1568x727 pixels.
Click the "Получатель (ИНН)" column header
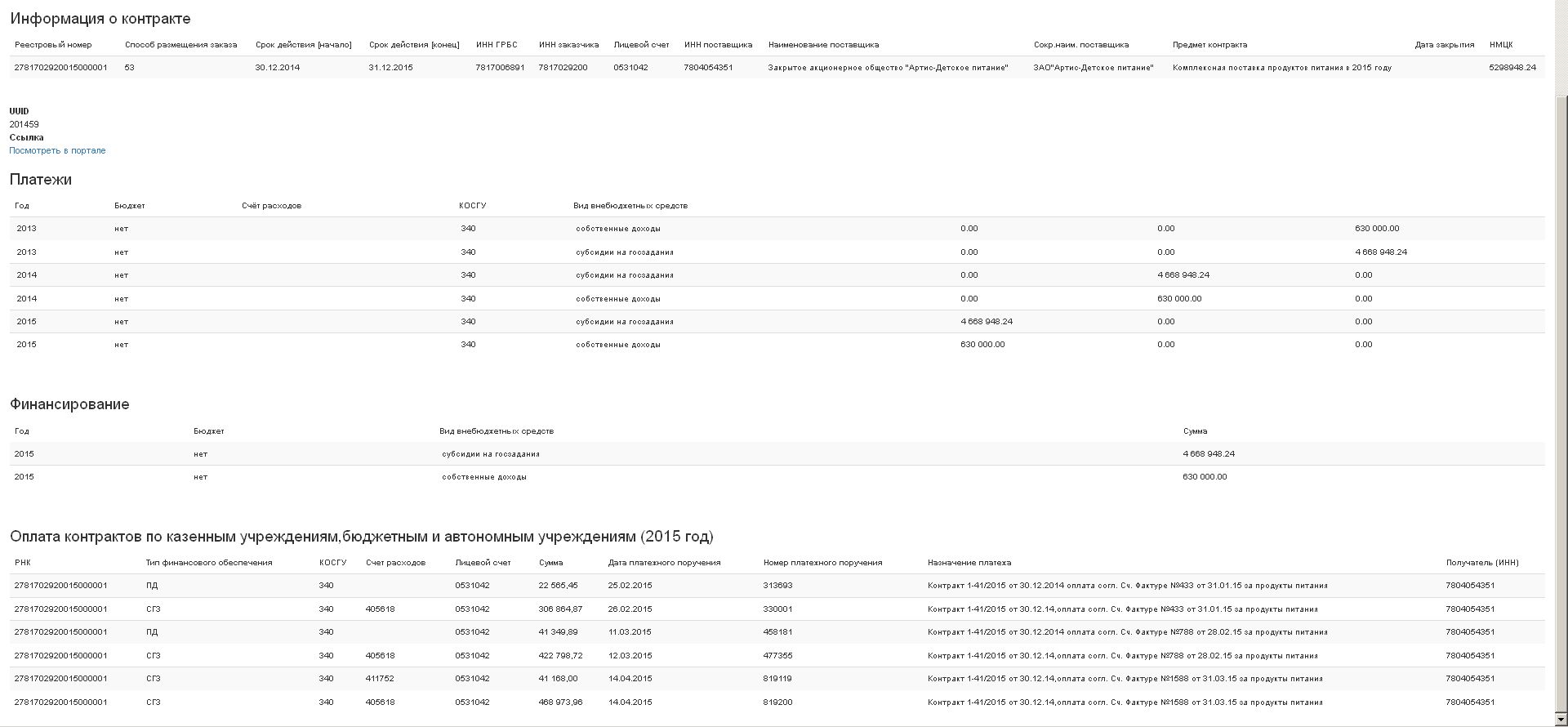(x=1481, y=563)
